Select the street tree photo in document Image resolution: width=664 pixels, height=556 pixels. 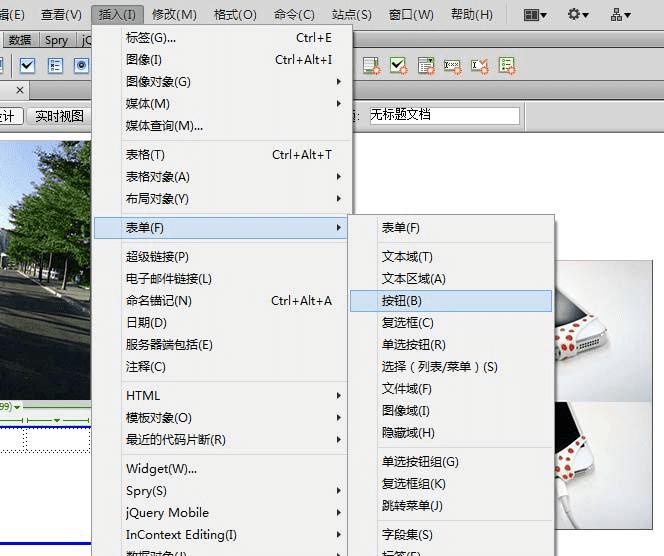click(x=45, y=270)
